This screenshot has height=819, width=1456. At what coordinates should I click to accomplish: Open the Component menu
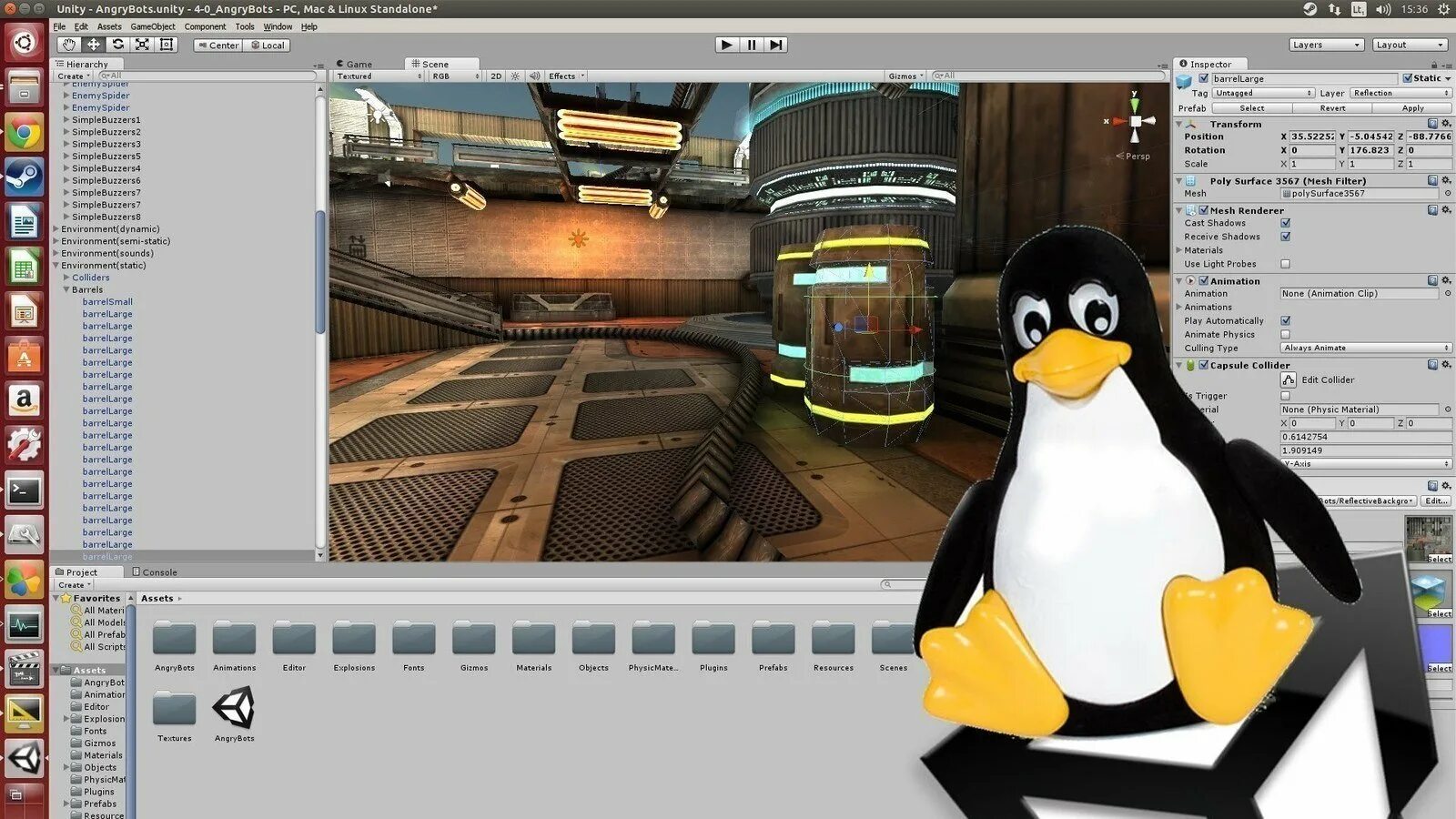coord(205,26)
